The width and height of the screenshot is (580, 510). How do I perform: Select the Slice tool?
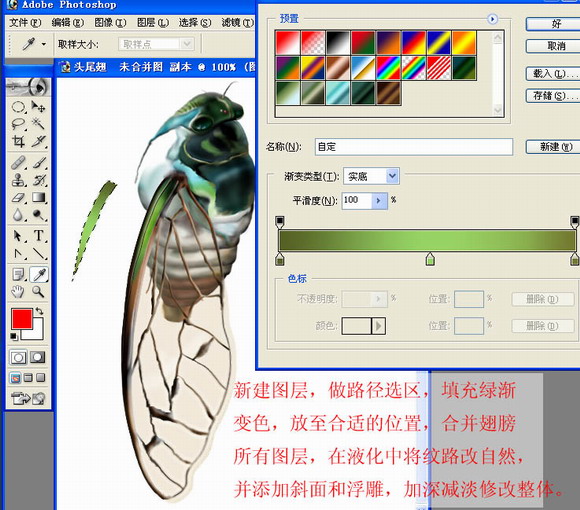[38, 141]
